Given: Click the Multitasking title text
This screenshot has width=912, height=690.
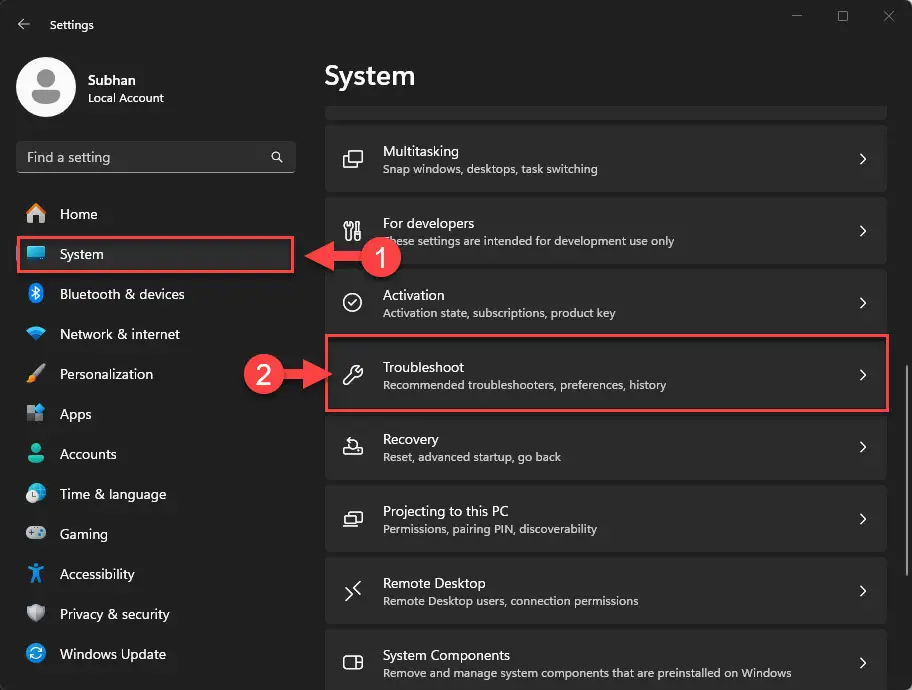Looking at the screenshot, I should 421,151.
